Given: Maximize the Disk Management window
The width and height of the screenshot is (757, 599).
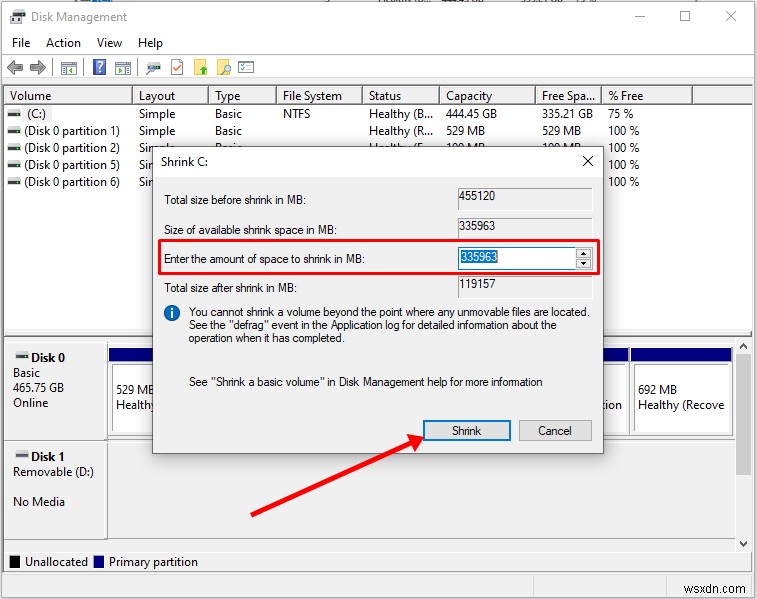Looking at the screenshot, I should [685, 16].
